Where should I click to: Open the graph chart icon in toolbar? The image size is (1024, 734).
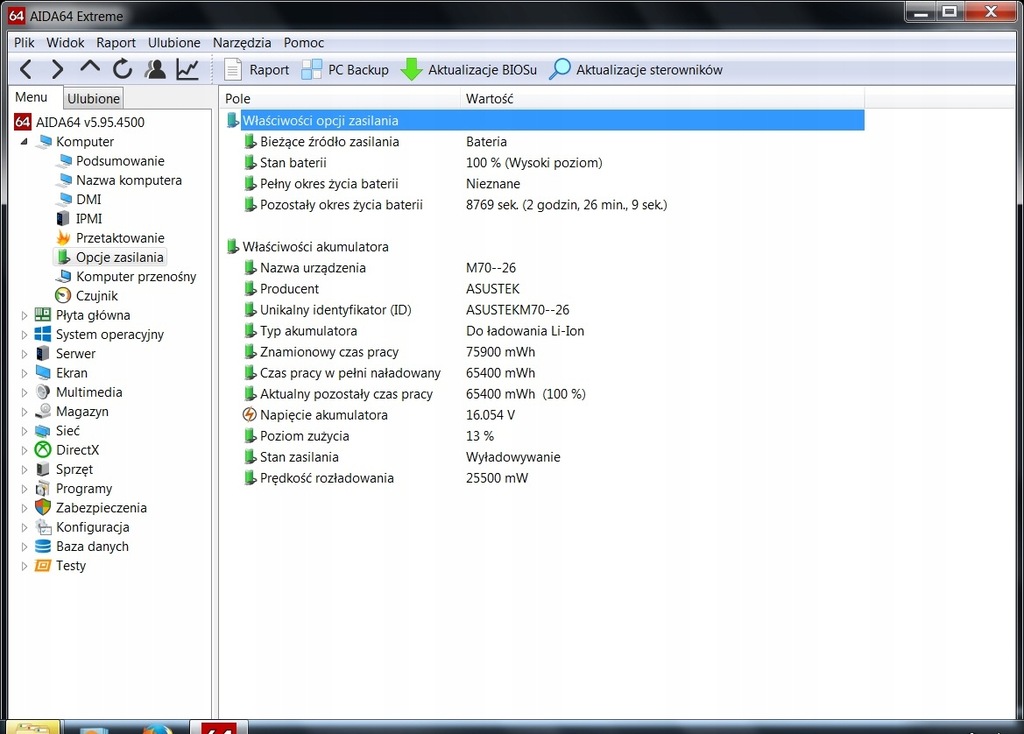pyautogui.click(x=187, y=69)
